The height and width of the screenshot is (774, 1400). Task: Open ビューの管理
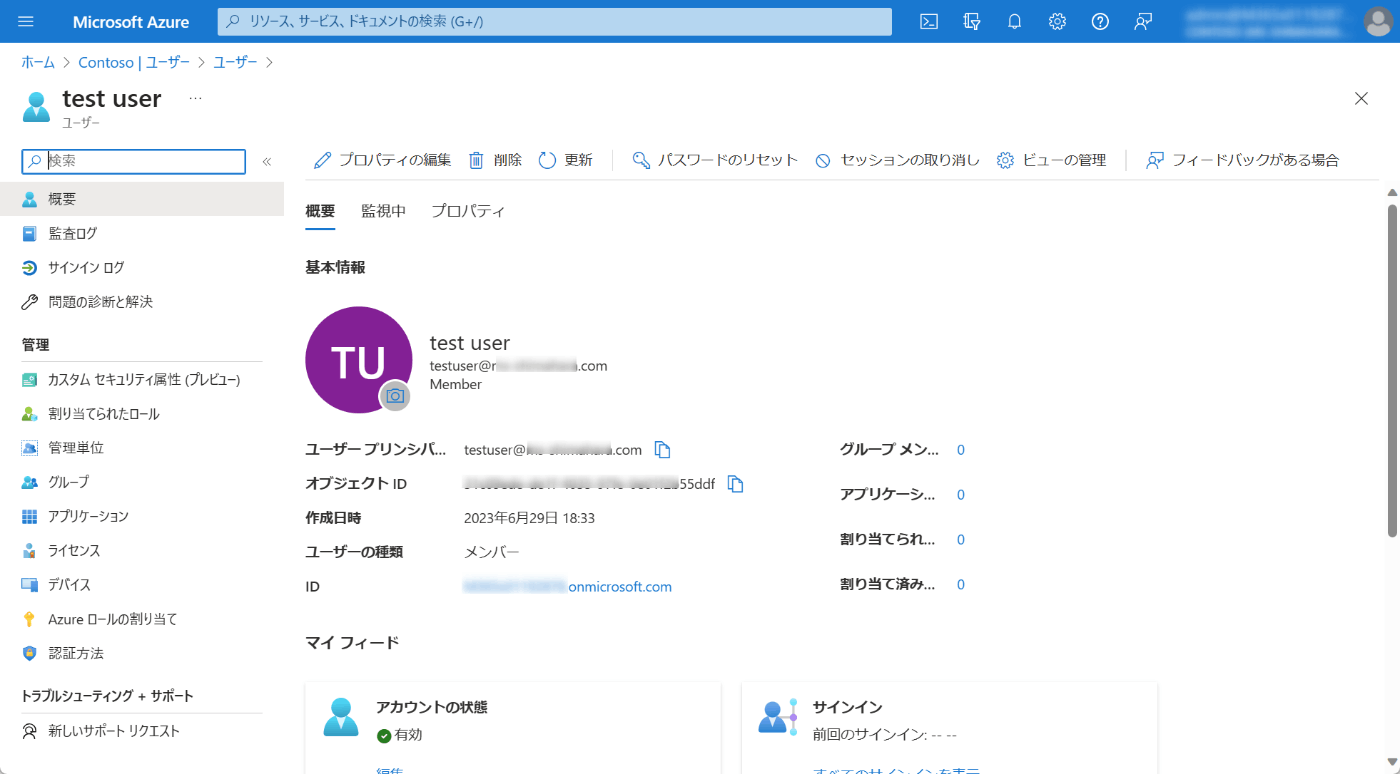click(1052, 160)
